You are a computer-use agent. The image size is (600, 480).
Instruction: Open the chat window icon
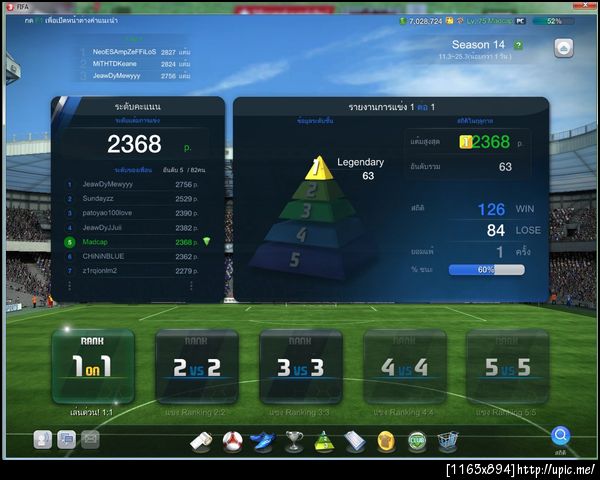tap(67, 439)
